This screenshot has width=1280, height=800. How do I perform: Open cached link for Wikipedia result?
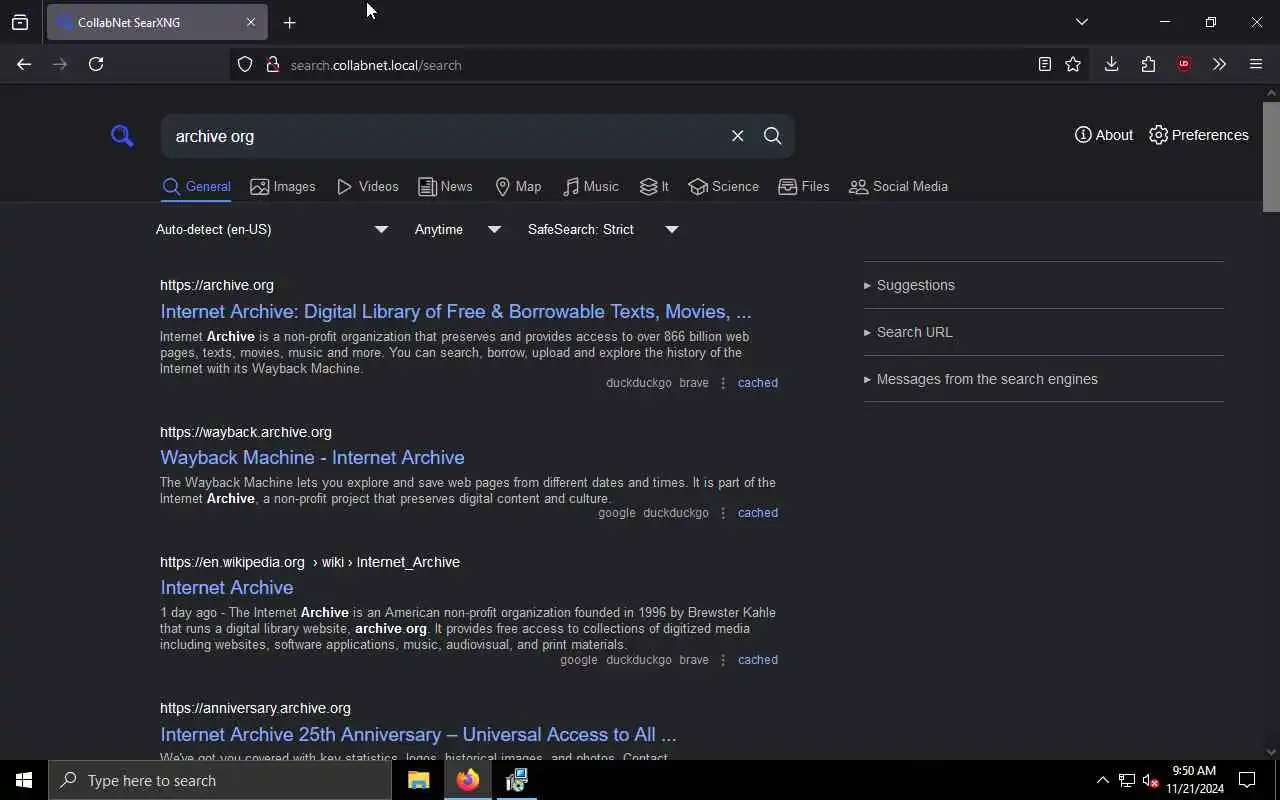(x=758, y=660)
